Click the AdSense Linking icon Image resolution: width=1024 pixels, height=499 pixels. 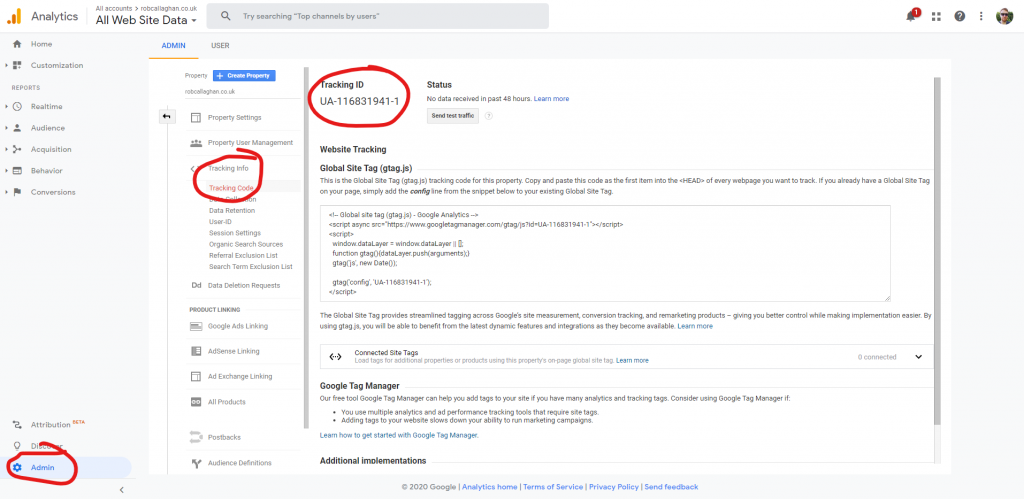(195, 351)
